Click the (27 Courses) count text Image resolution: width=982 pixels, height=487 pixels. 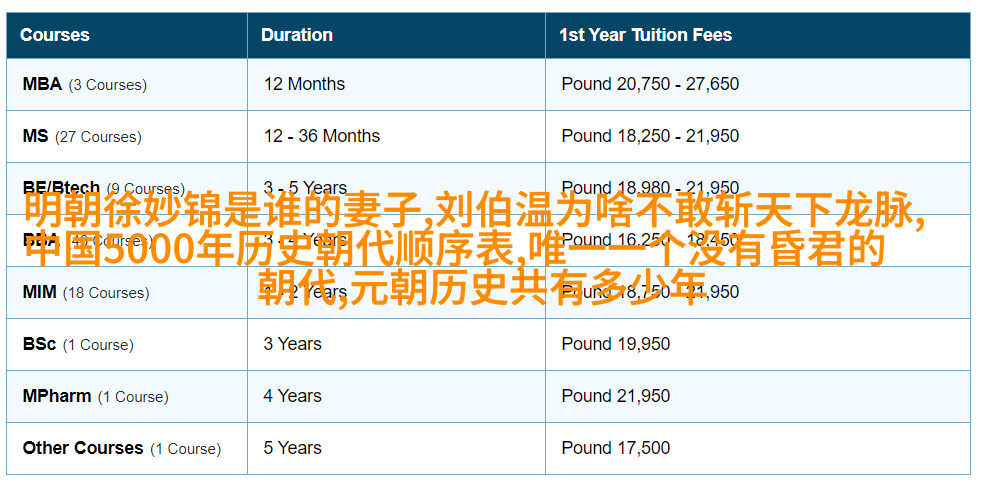(x=98, y=136)
